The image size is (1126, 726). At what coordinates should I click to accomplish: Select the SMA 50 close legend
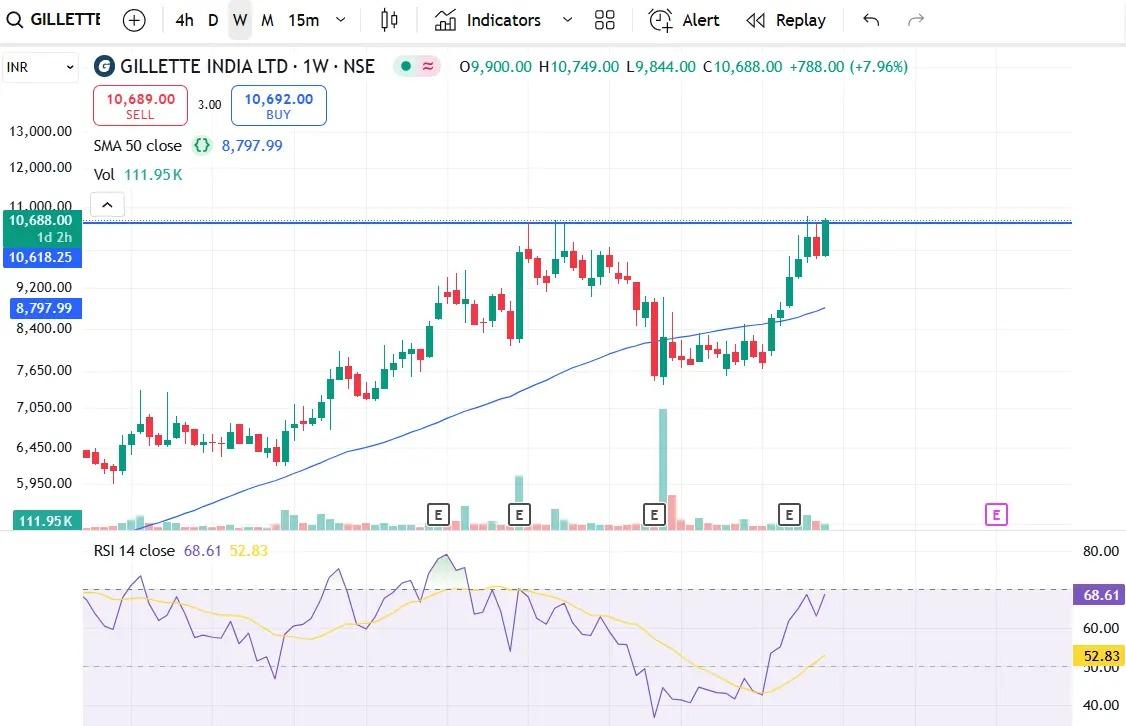tap(137, 146)
